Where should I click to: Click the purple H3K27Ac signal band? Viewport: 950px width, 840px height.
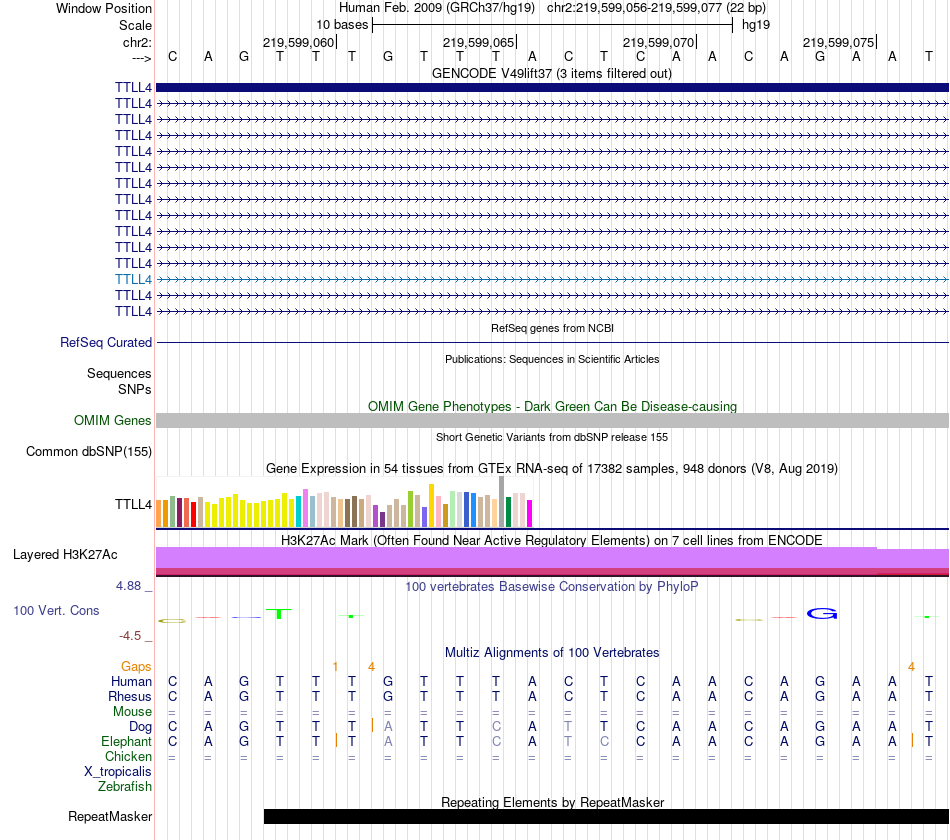552,558
